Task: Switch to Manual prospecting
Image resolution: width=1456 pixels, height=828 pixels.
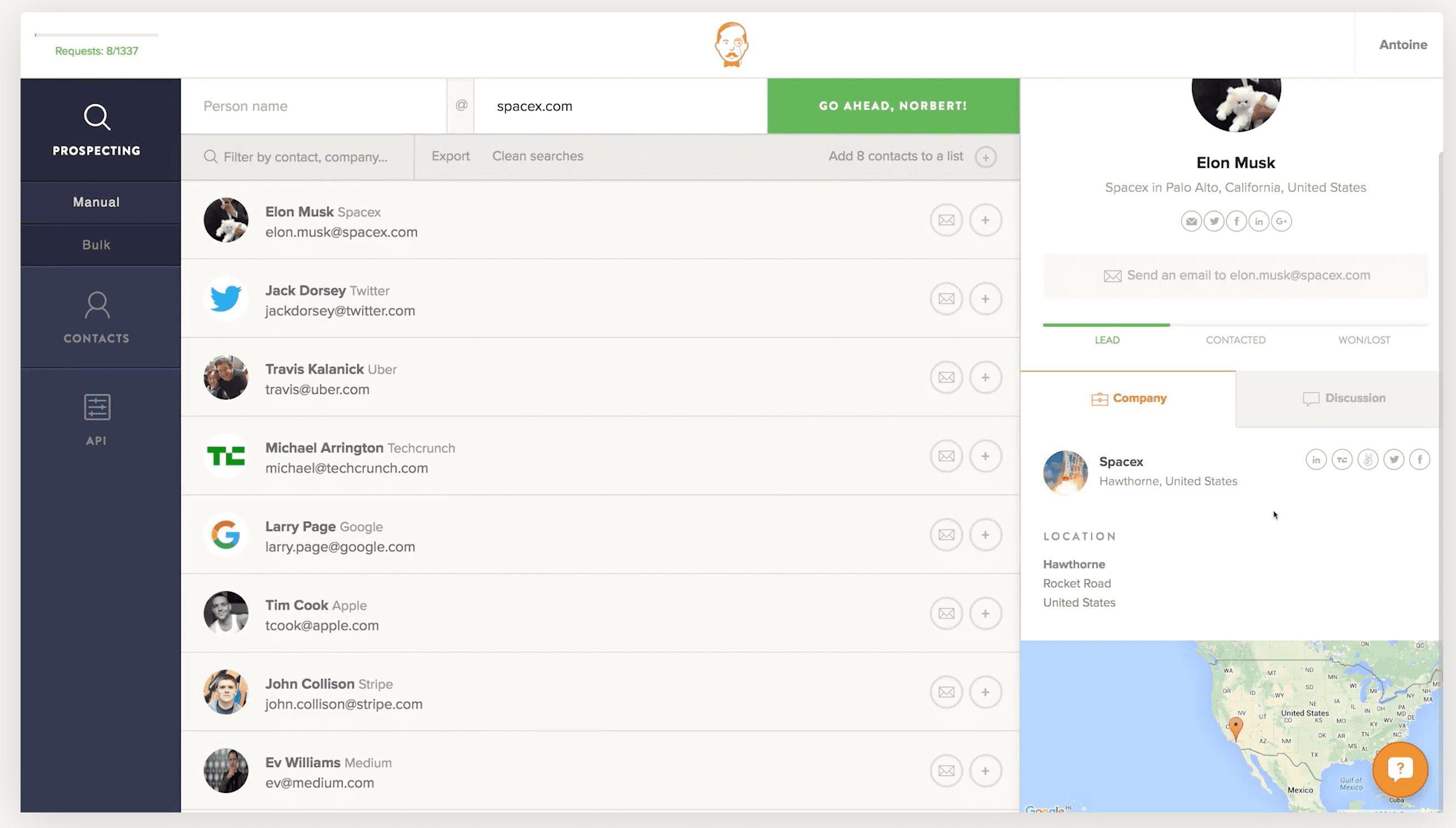Action: 97,202
